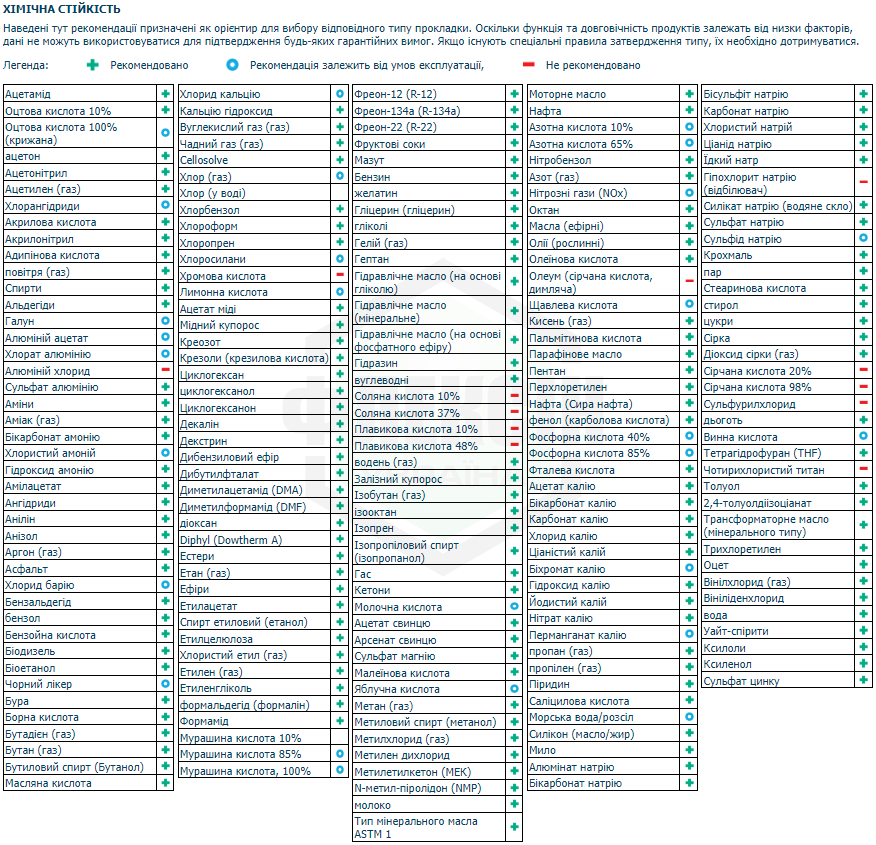876x845 pixels.
Task: Click the circle icon next to Щавлева кислота
Action: (689, 304)
